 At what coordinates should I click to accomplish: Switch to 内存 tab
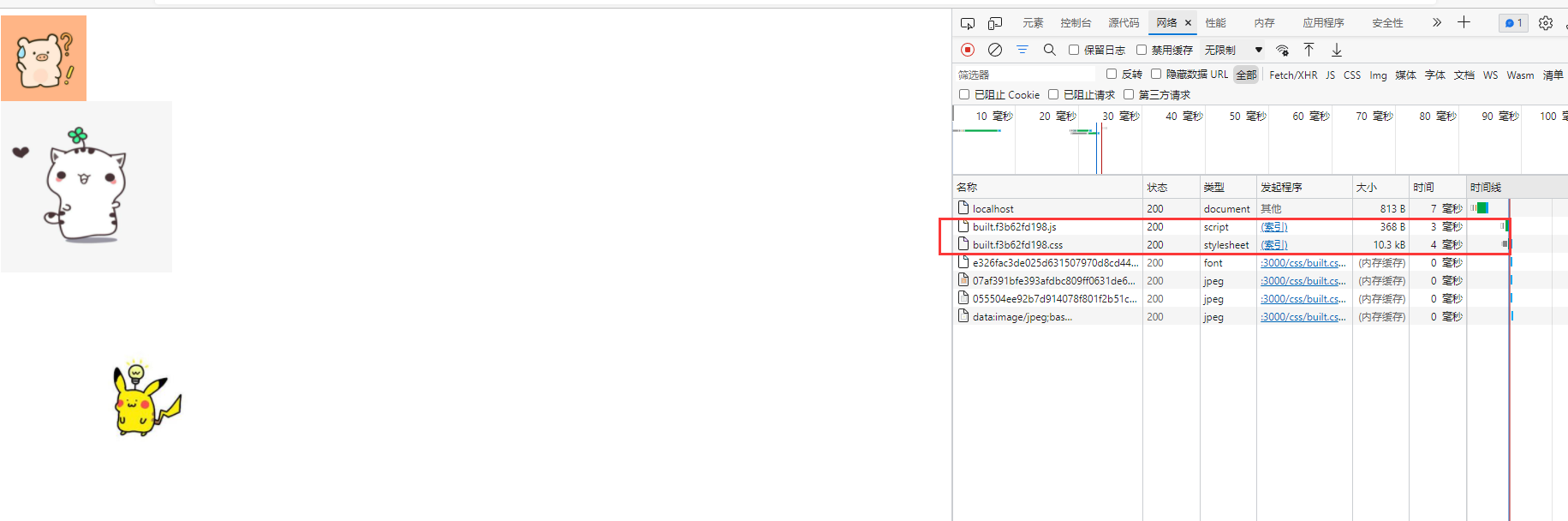pos(1265,23)
